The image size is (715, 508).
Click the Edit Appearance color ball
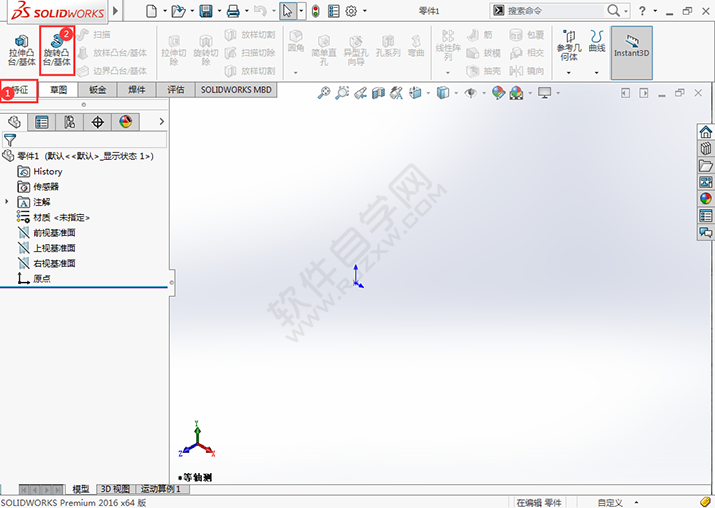click(x=498, y=93)
